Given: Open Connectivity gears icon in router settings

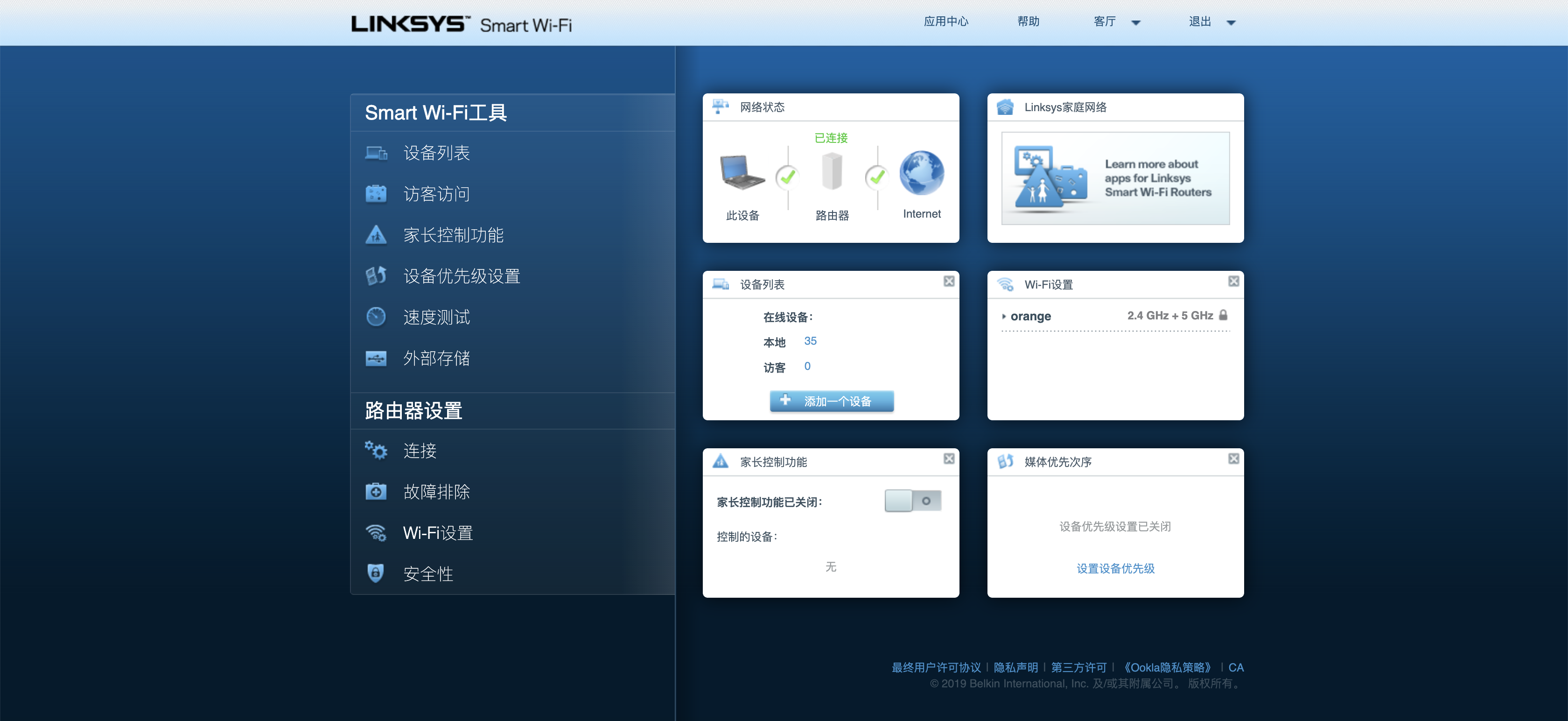Looking at the screenshot, I should coord(376,451).
